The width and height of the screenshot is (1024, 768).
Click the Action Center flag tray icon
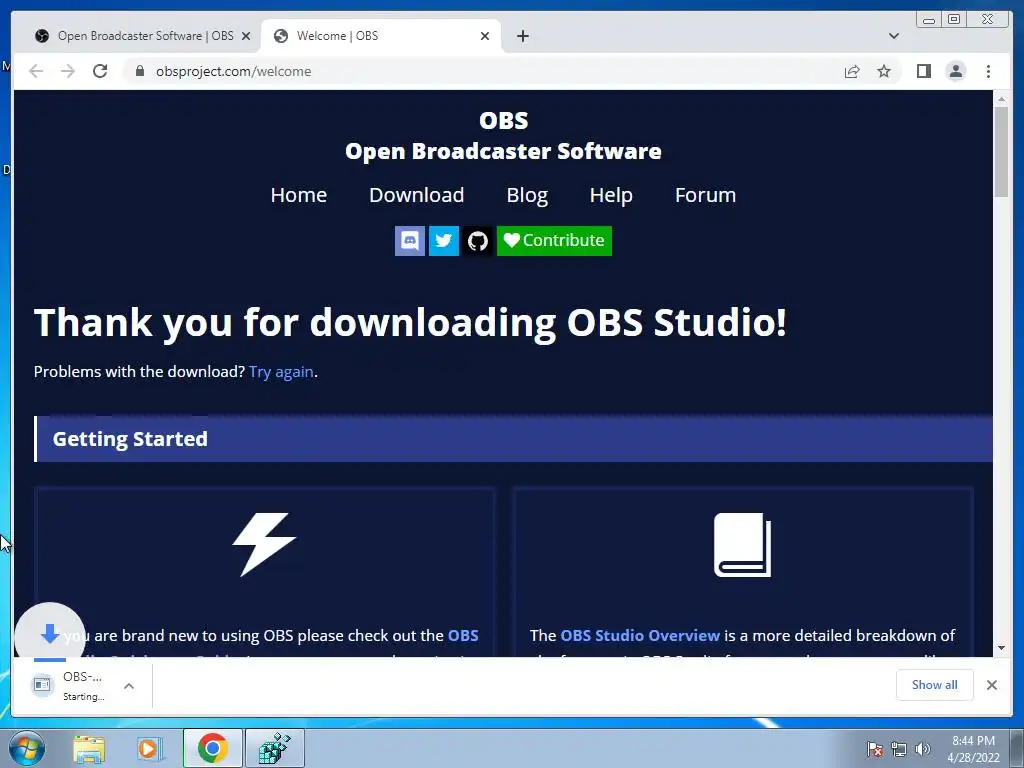[x=874, y=749]
